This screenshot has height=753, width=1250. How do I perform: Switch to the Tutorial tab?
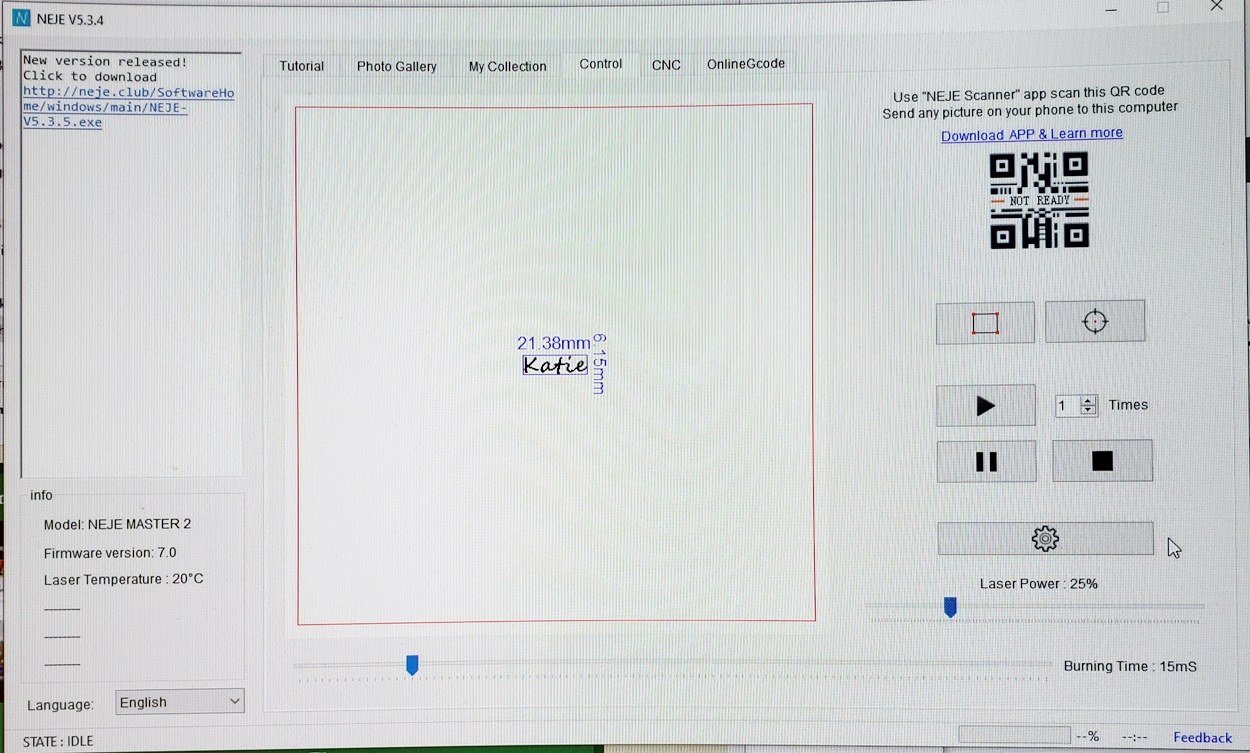[x=301, y=66]
